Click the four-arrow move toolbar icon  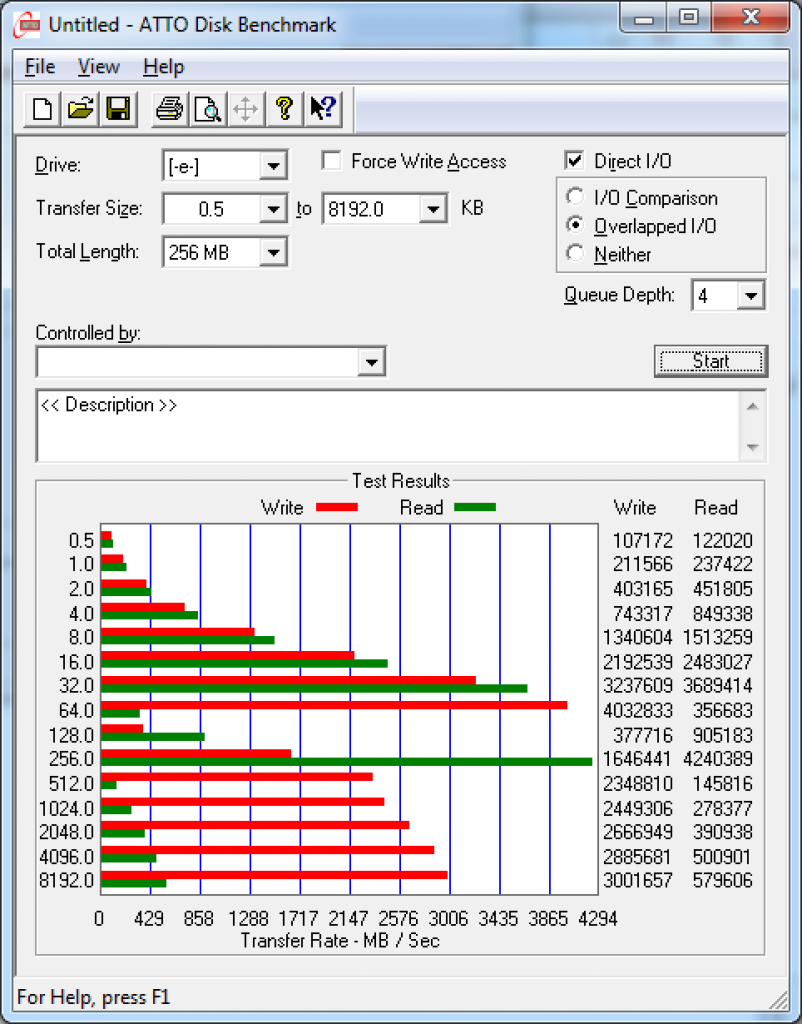click(246, 108)
